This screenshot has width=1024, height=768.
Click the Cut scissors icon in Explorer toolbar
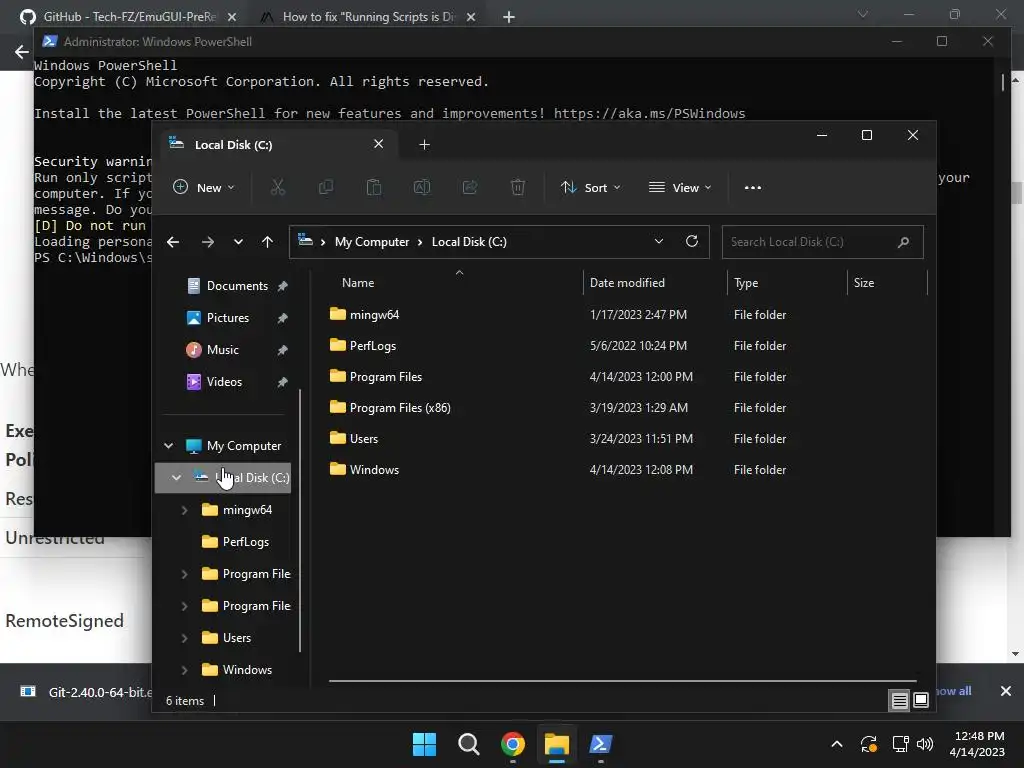pyautogui.click(x=278, y=187)
